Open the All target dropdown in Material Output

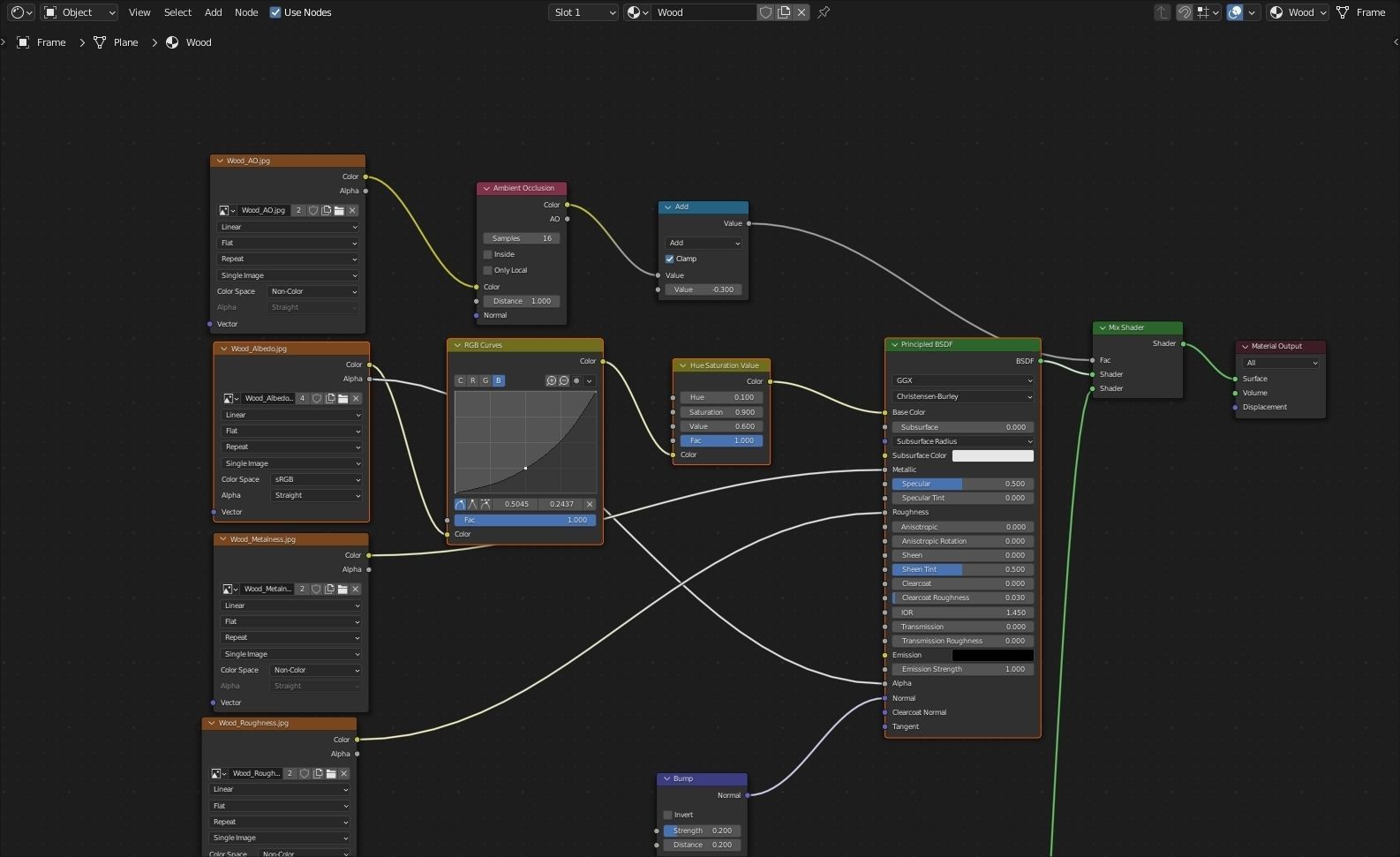tap(1281, 363)
